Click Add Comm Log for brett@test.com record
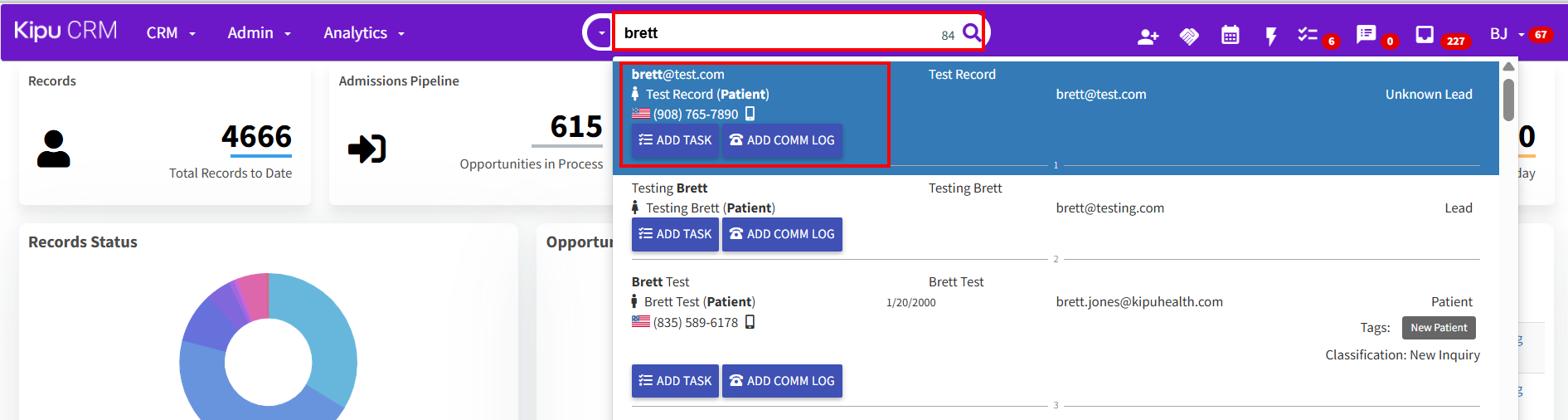Image resolution: width=1568 pixels, height=420 pixels. [782, 140]
